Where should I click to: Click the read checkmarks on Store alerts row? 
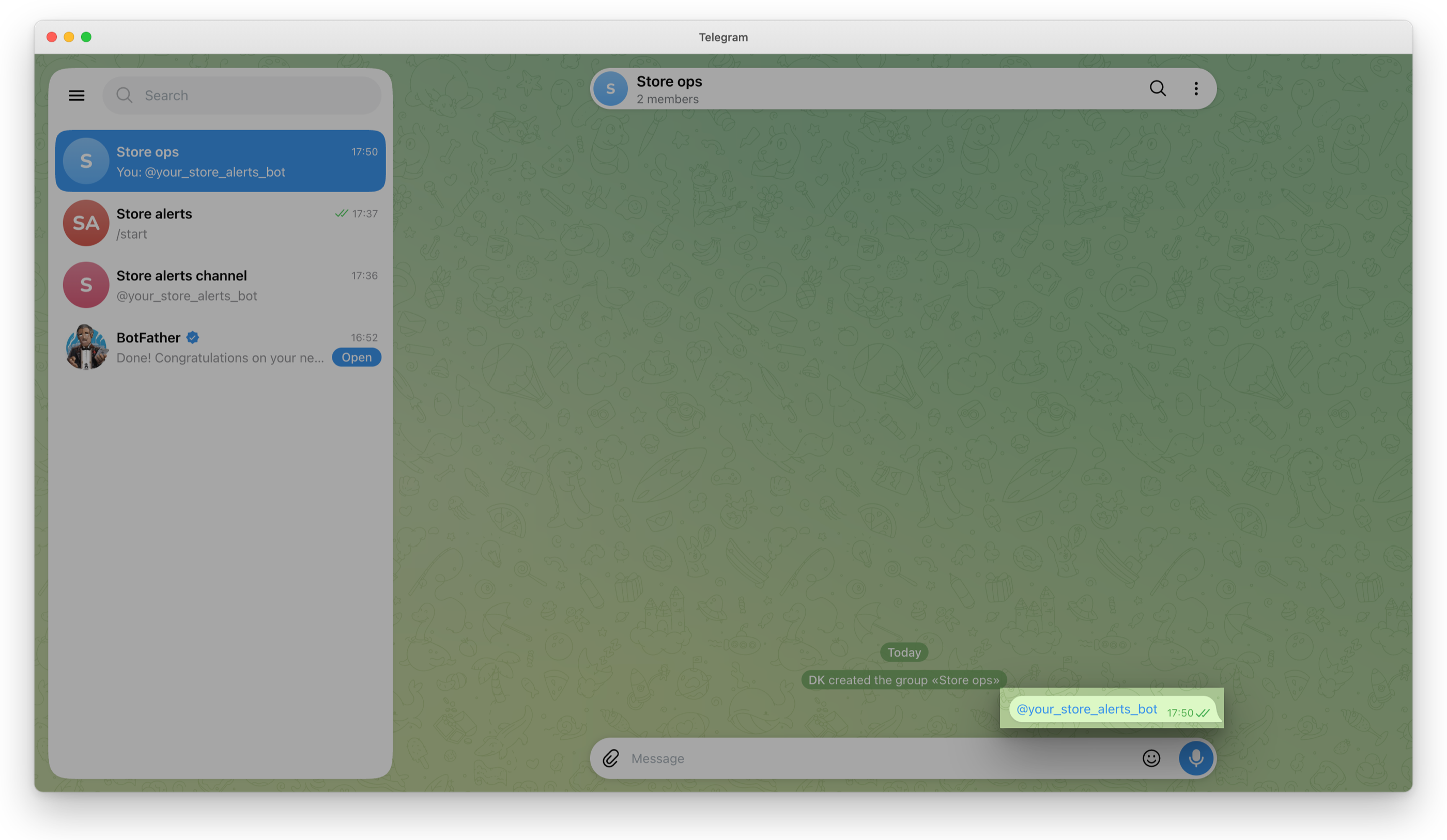[342, 213]
